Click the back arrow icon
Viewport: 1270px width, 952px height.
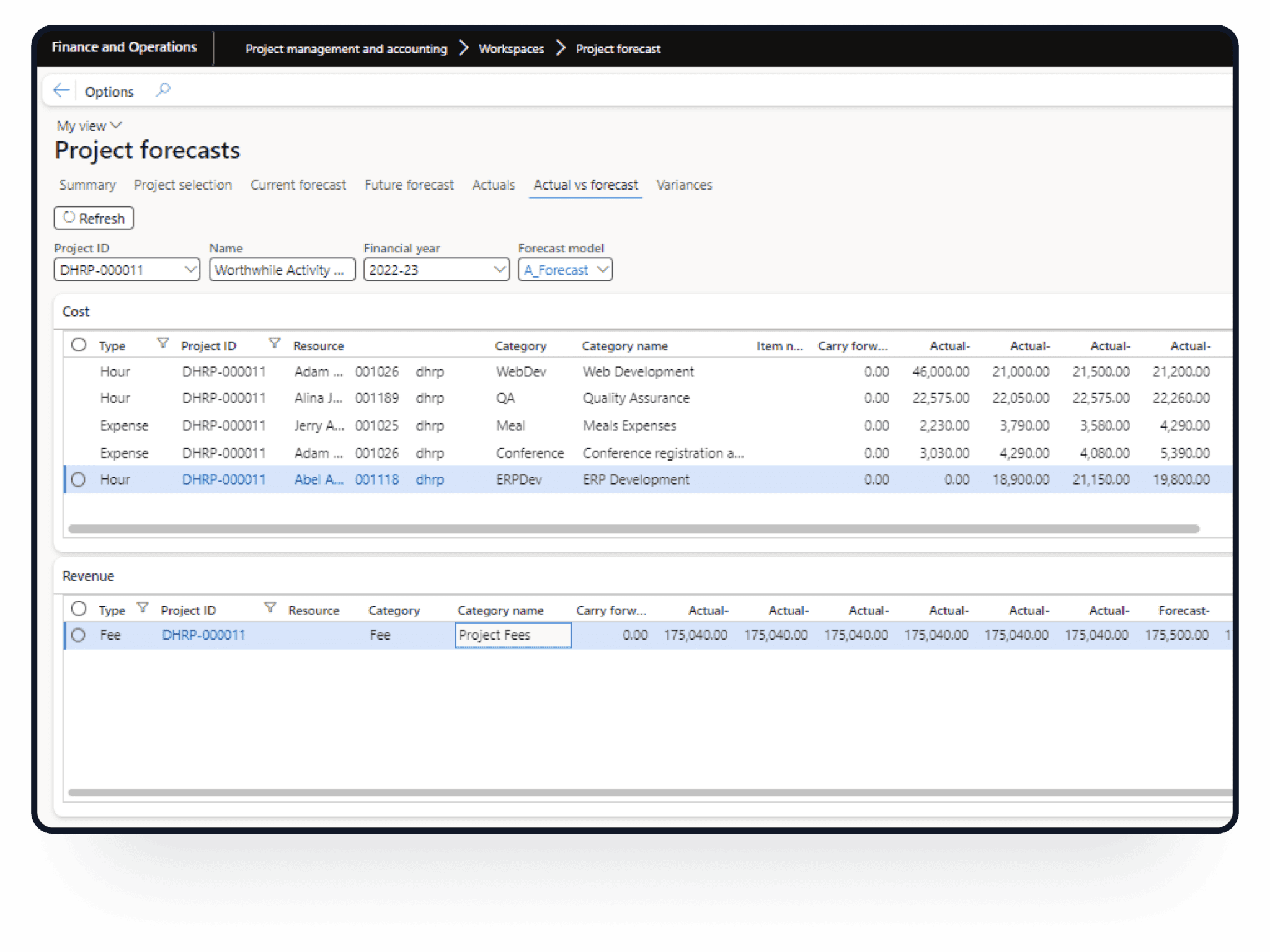[61, 90]
